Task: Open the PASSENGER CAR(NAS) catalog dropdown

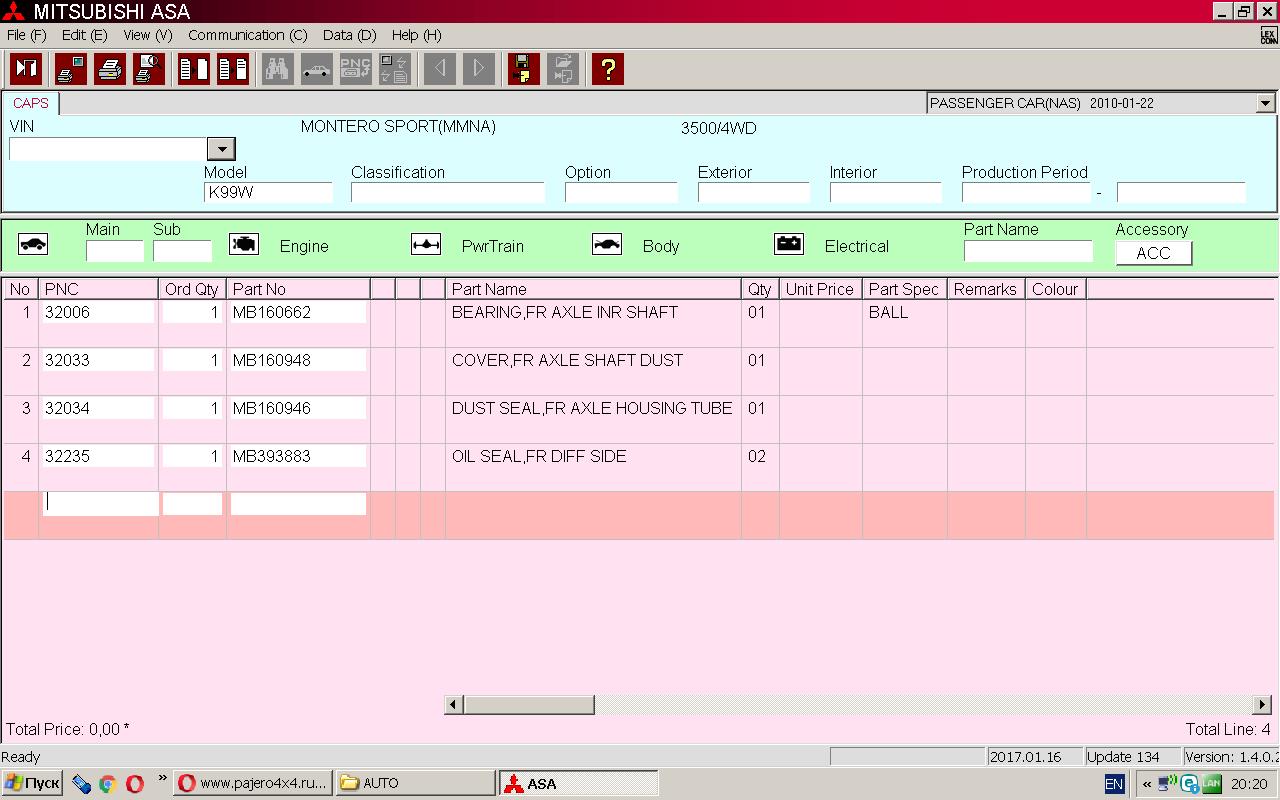Action: 1265,103
